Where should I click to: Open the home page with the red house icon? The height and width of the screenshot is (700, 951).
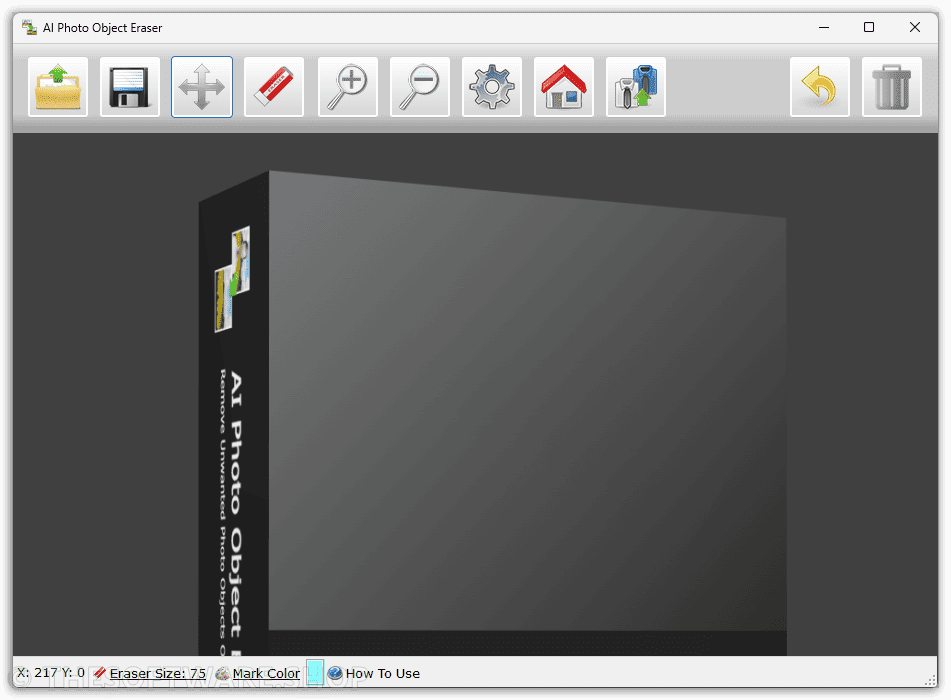click(x=564, y=87)
